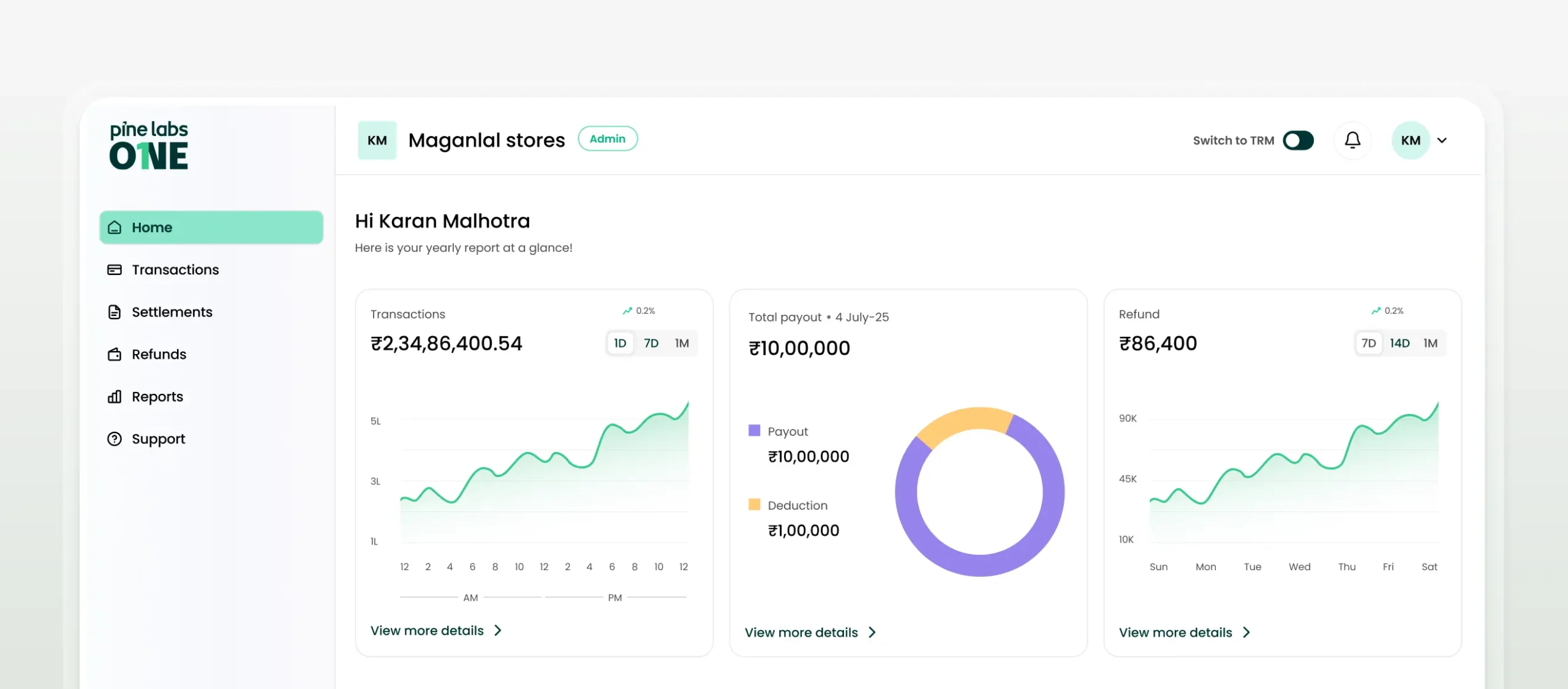Toggle the Switch to TRM control
Screen dimensions: 1568x689
(x=1300, y=140)
